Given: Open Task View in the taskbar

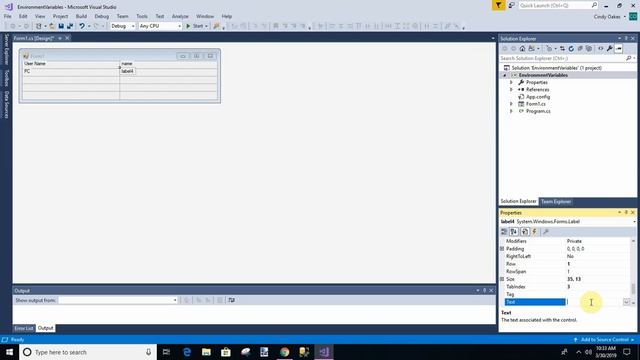Looking at the screenshot, I should coord(166,352).
